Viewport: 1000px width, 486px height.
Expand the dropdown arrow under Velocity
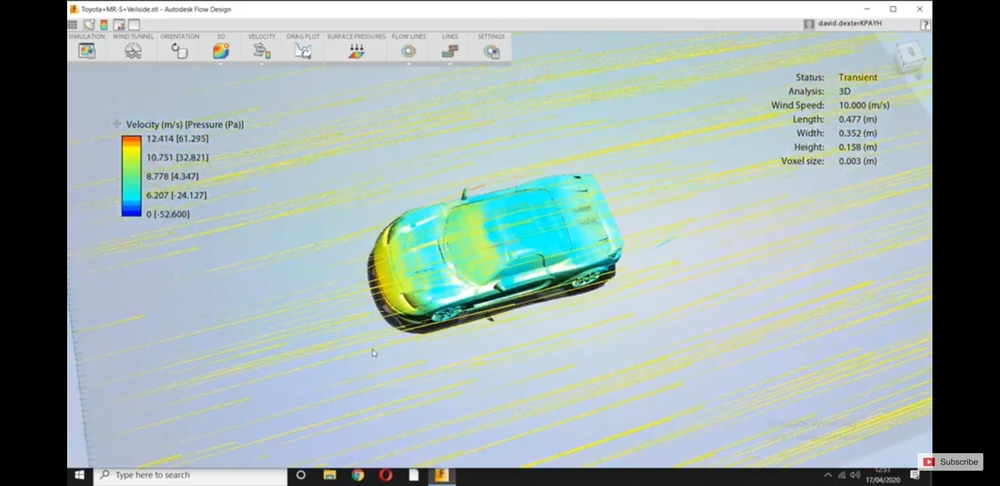click(x=261, y=64)
